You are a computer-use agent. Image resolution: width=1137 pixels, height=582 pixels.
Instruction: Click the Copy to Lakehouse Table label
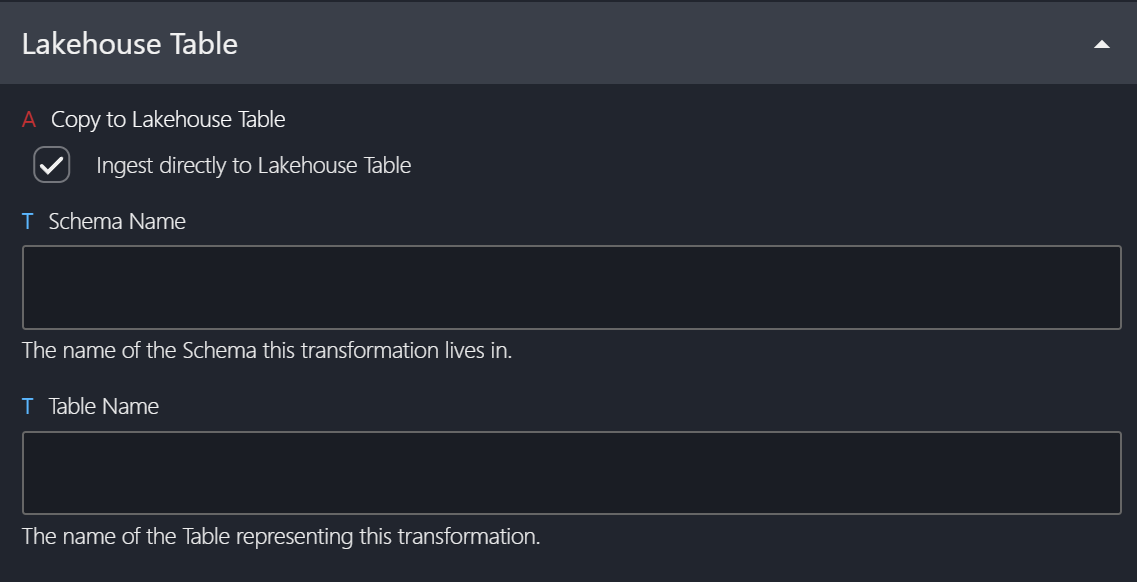pos(168,120)
